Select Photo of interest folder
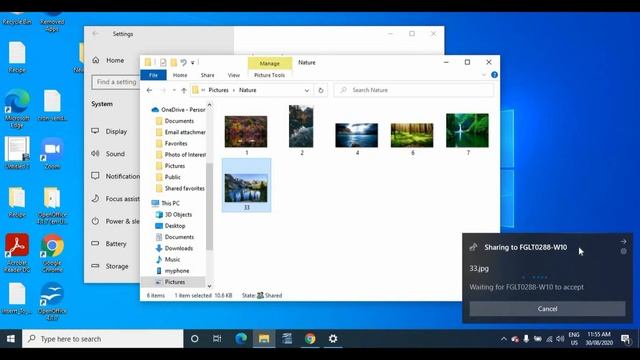 (181, 155)
